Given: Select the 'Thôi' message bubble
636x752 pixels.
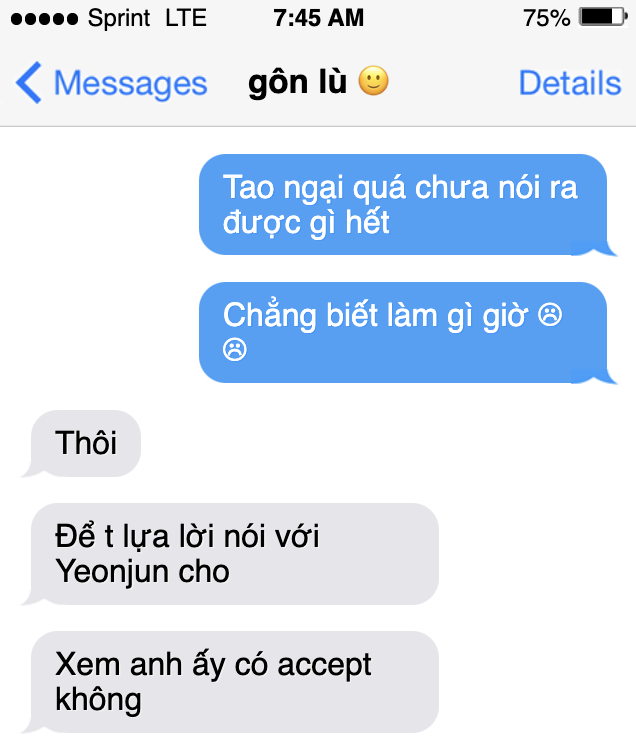Looking at the screenshot, I should pos(82,444).
